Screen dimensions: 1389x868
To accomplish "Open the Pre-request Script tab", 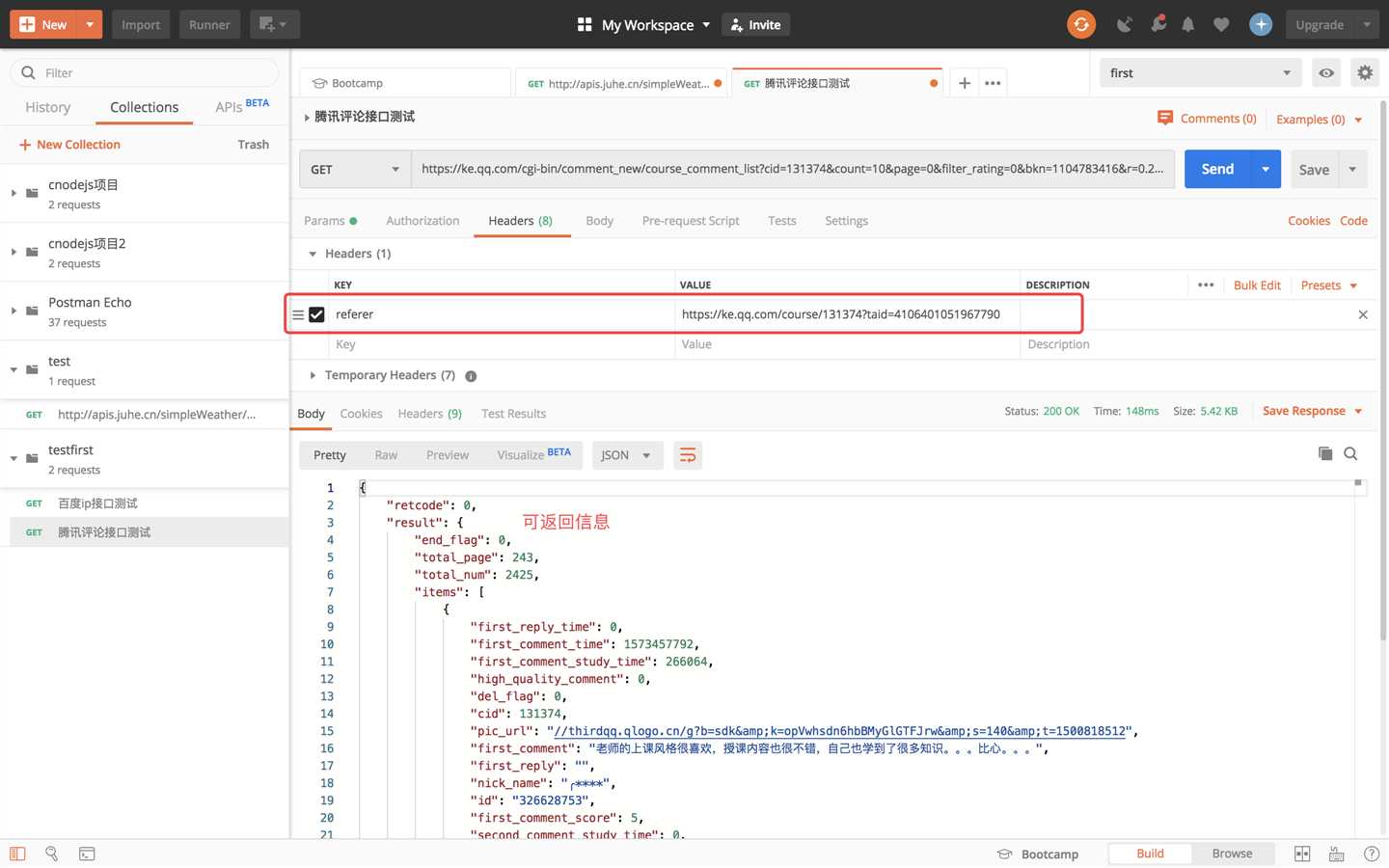I will pos(691,221).
